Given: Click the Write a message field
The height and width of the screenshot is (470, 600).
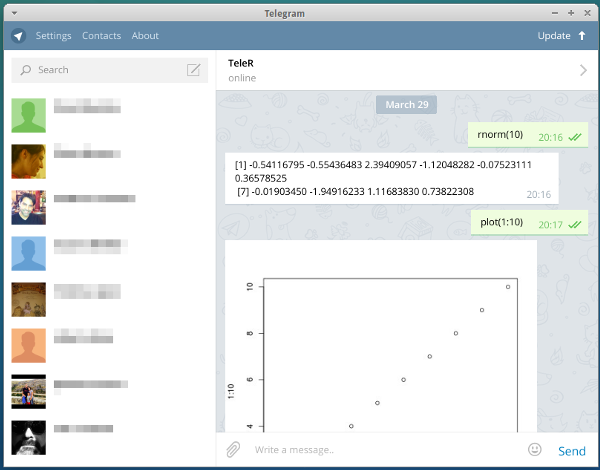Looking at the screenshot, I should [x=380, y=450].
